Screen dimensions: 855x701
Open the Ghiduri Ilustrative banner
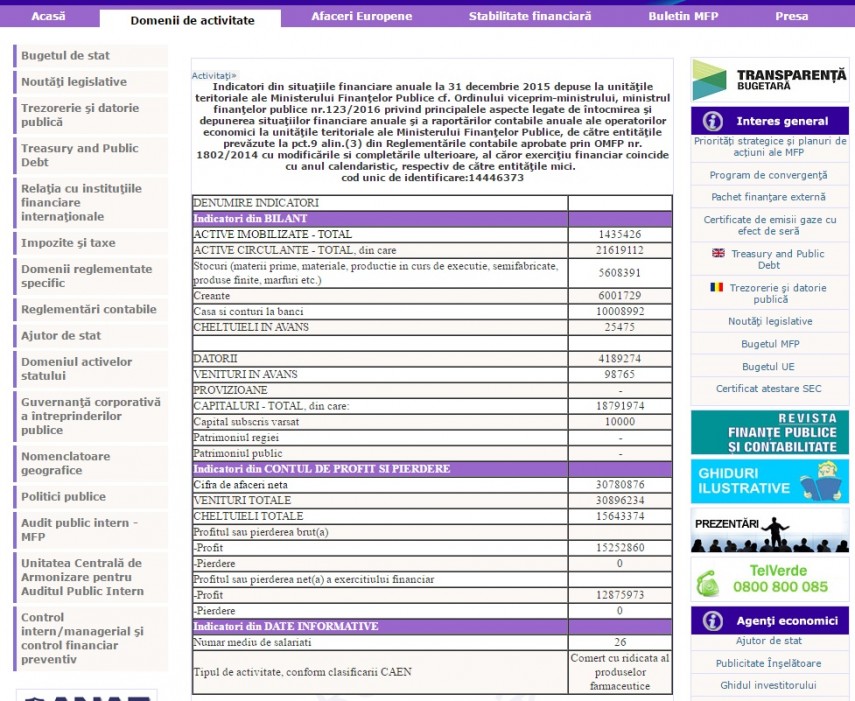(769, 481)
